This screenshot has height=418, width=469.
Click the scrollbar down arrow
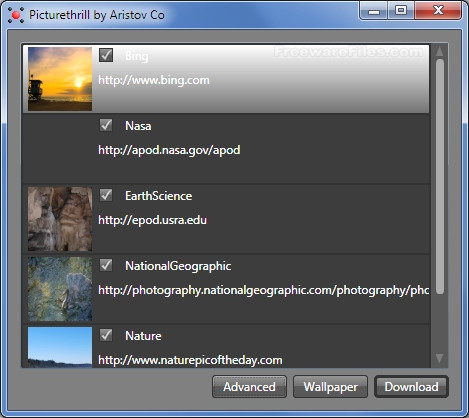[439, 358]
